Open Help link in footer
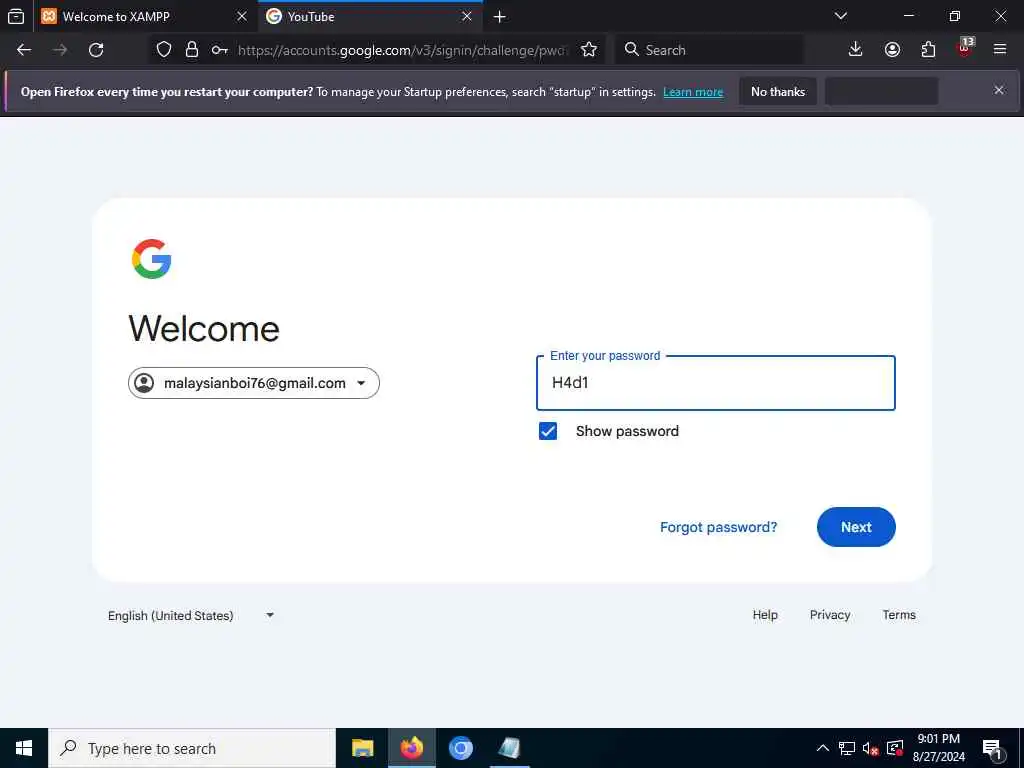Screen dimensions: 1024x768 765,615
